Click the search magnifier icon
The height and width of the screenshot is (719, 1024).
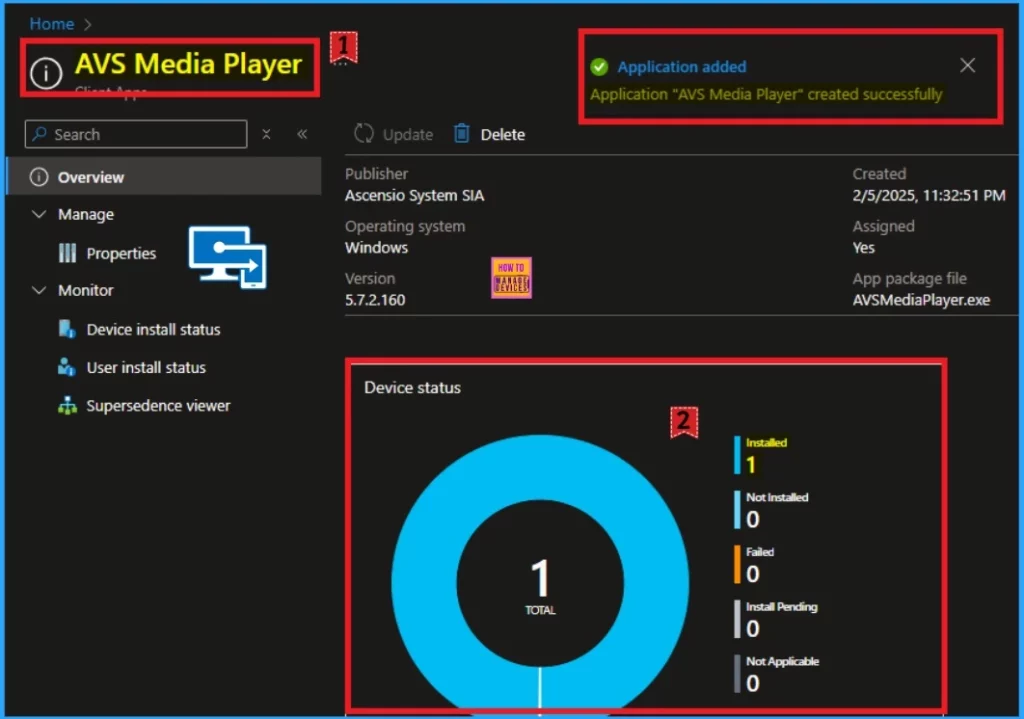point(40,134)
